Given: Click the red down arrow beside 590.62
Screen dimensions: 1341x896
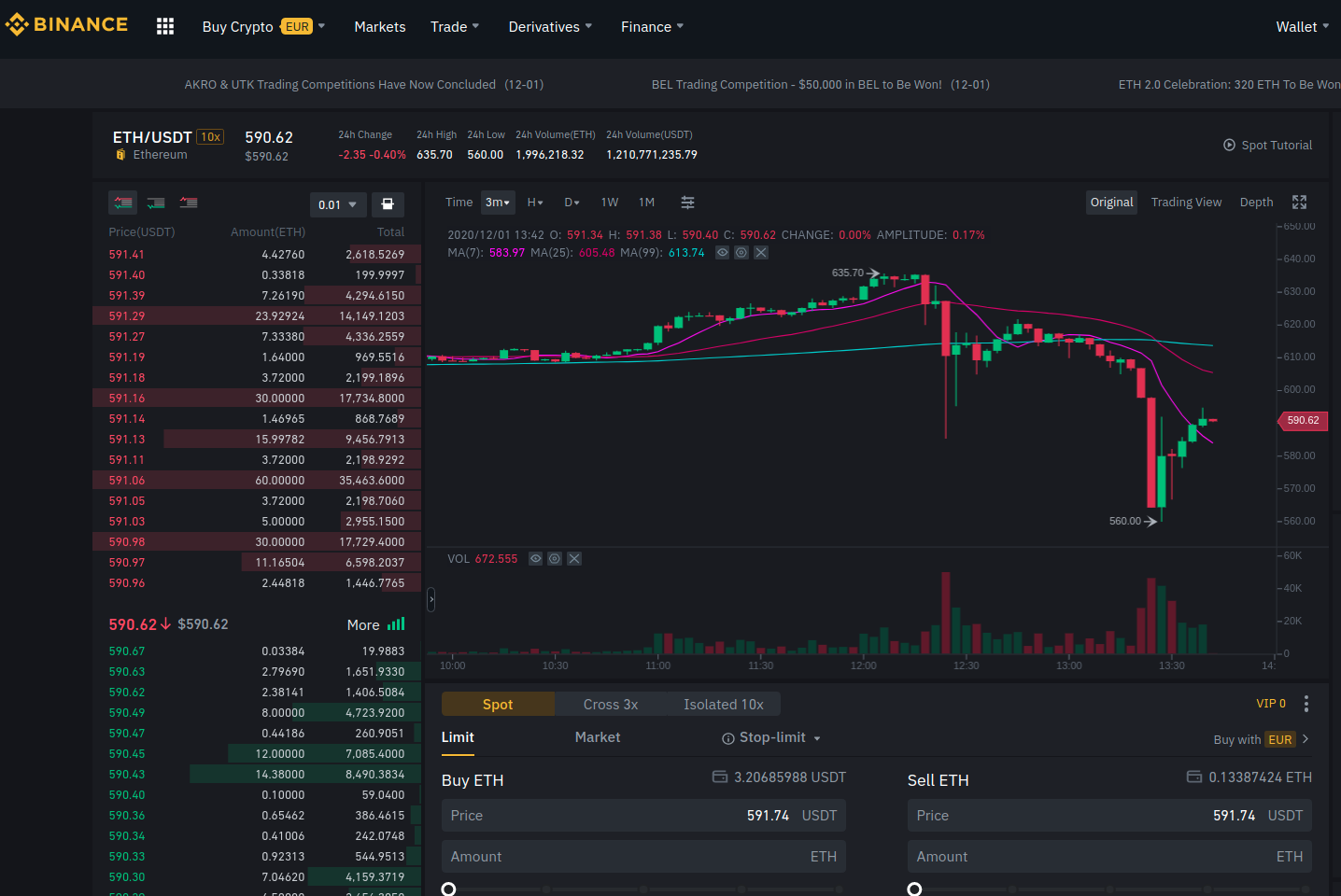Looking at the screenshot, I should tap(165, 623).
